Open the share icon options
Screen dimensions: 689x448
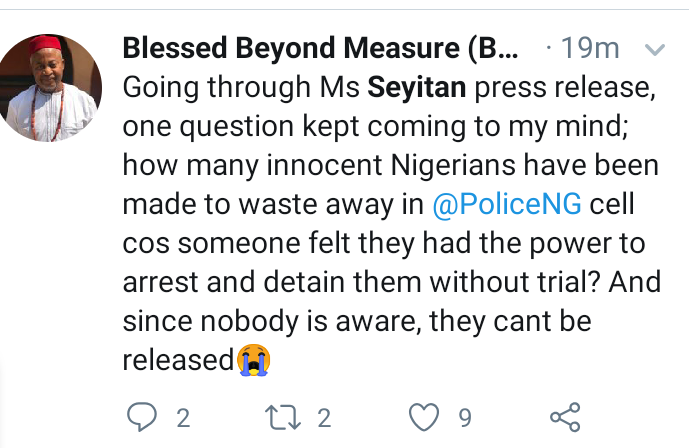click(565, 415)
